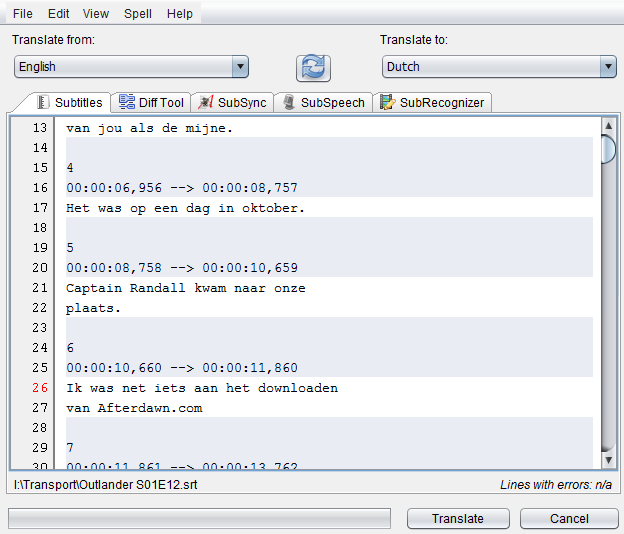Click the SubSpeech microphone icon
The image size is (624, 534).
[x=289, y=103]
